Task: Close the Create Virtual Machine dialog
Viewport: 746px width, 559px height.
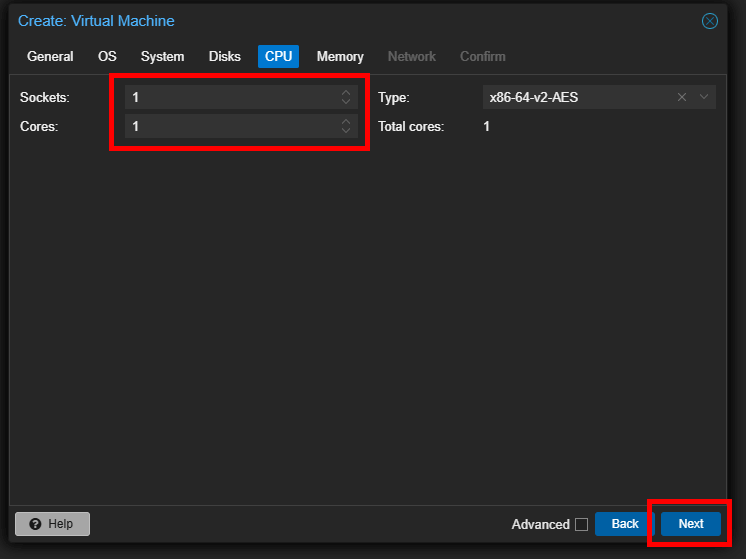Action: 709,21
